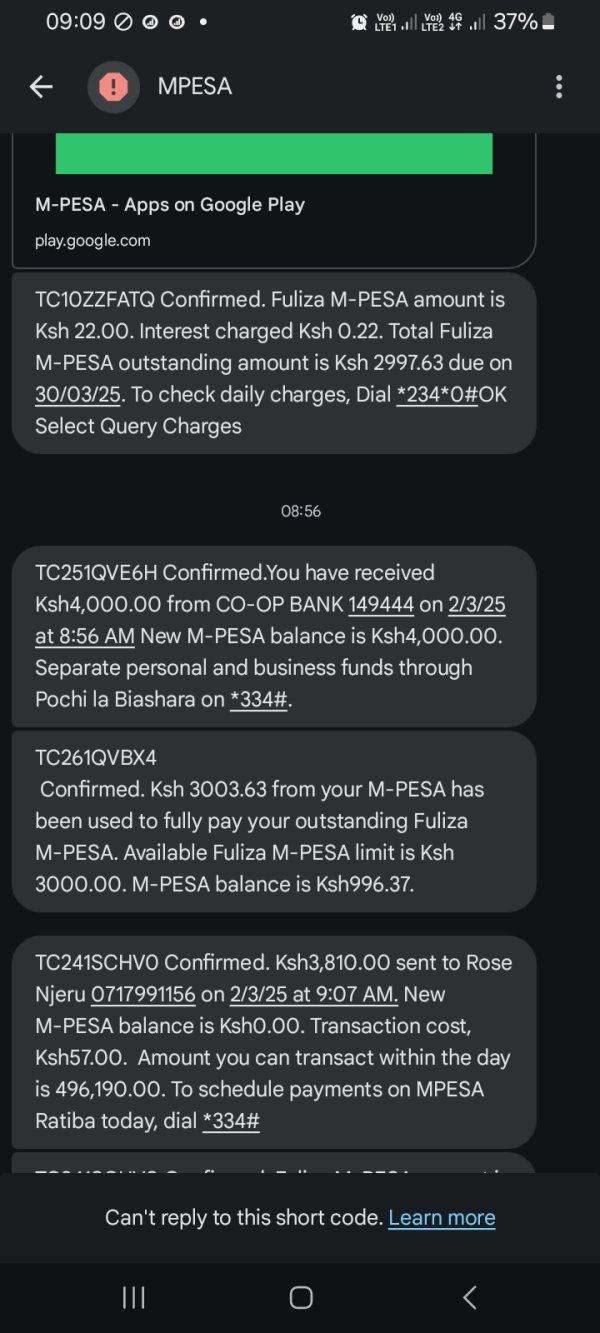Screen dimensions: 600x1333
Task: Open the MPESA contact avatar icon
Action: coord(113,87)
